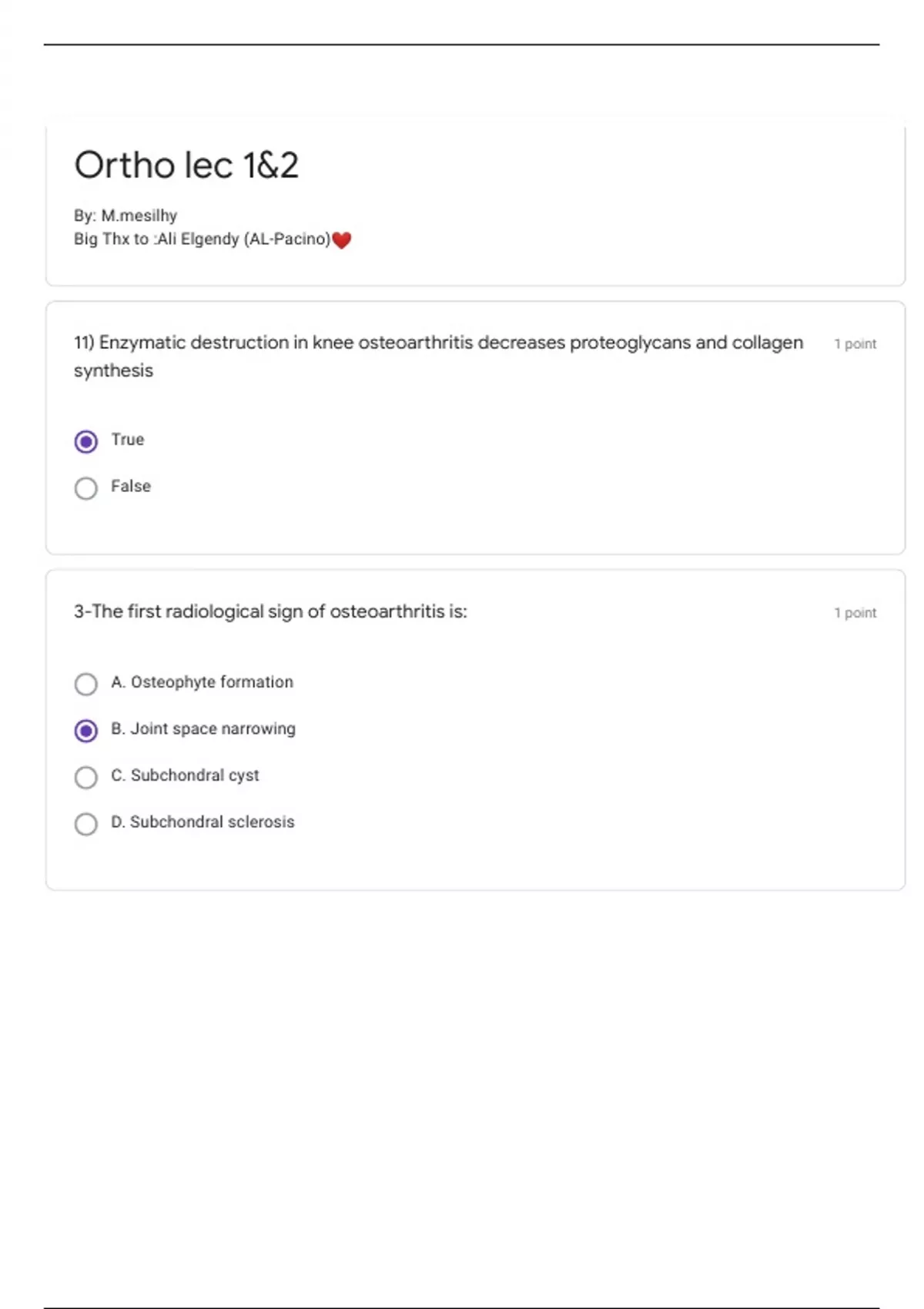Image resolution: width=924 pixels, height=1309 pixels.
Task: Click the red heart emoji icon
Action: 342,240
